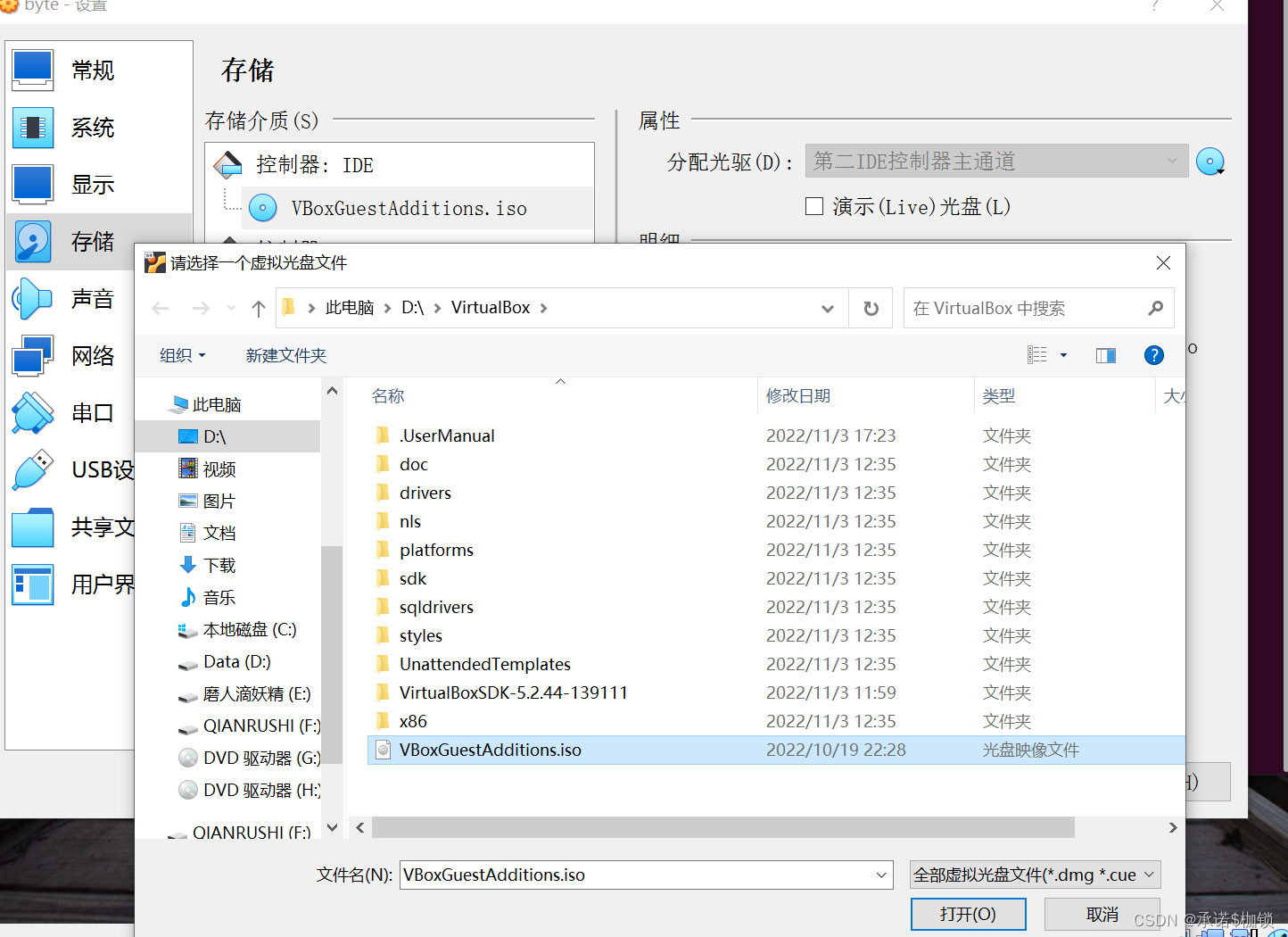Select the .UserManual folder

pos(446,435)
